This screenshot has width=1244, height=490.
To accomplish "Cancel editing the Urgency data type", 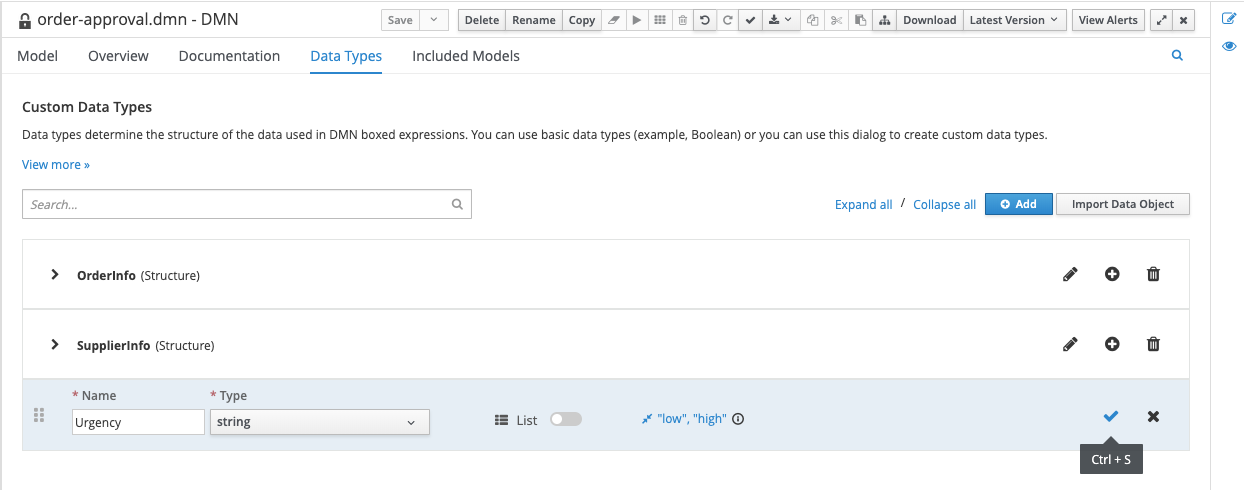I will (1153, 416).
